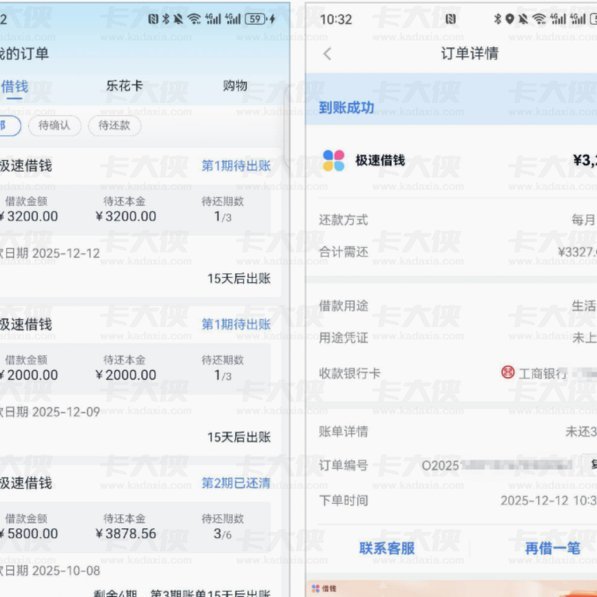Tap the NFC icon in right phone status bar
The width and height of the screenshot is (597, 597).
tap(450, 19)
